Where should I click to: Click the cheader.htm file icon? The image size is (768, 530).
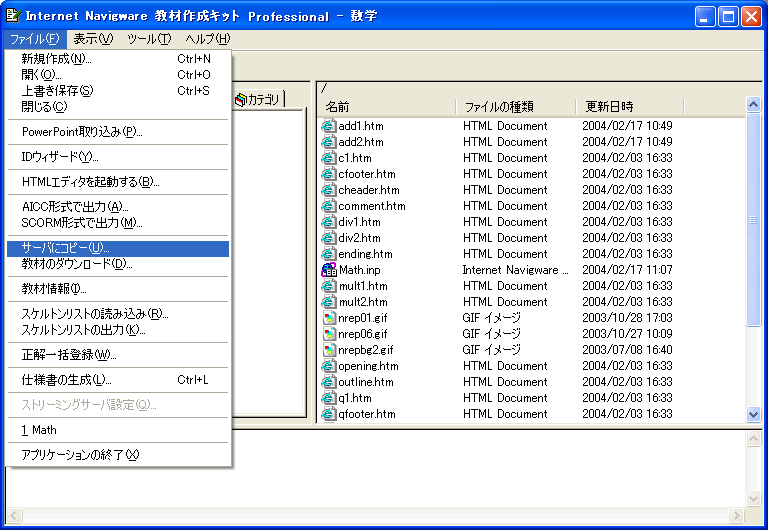[329, 190]
